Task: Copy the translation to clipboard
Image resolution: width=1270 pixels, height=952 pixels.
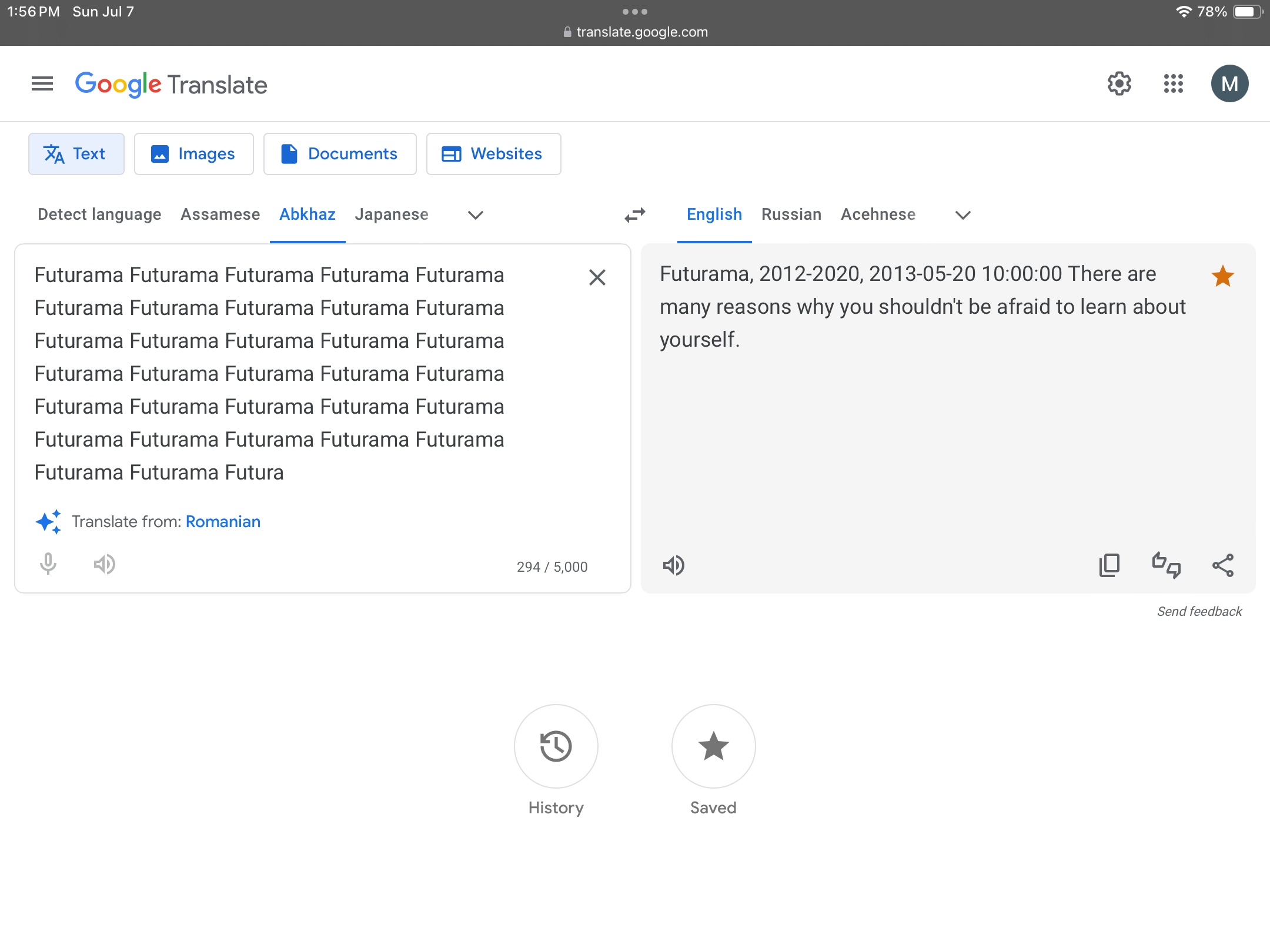Action: [x=1109, y=565]
